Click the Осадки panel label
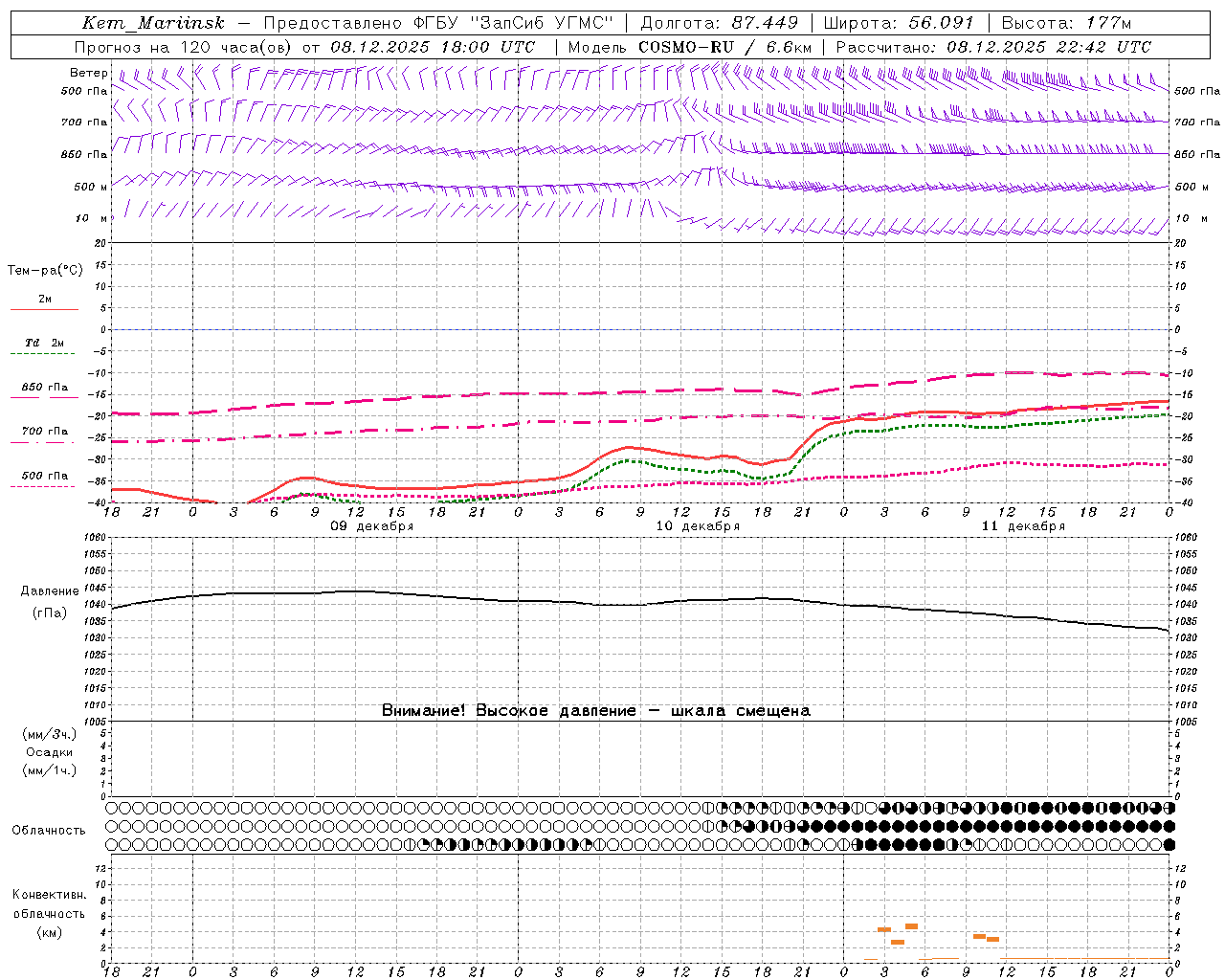 [50, 752]
